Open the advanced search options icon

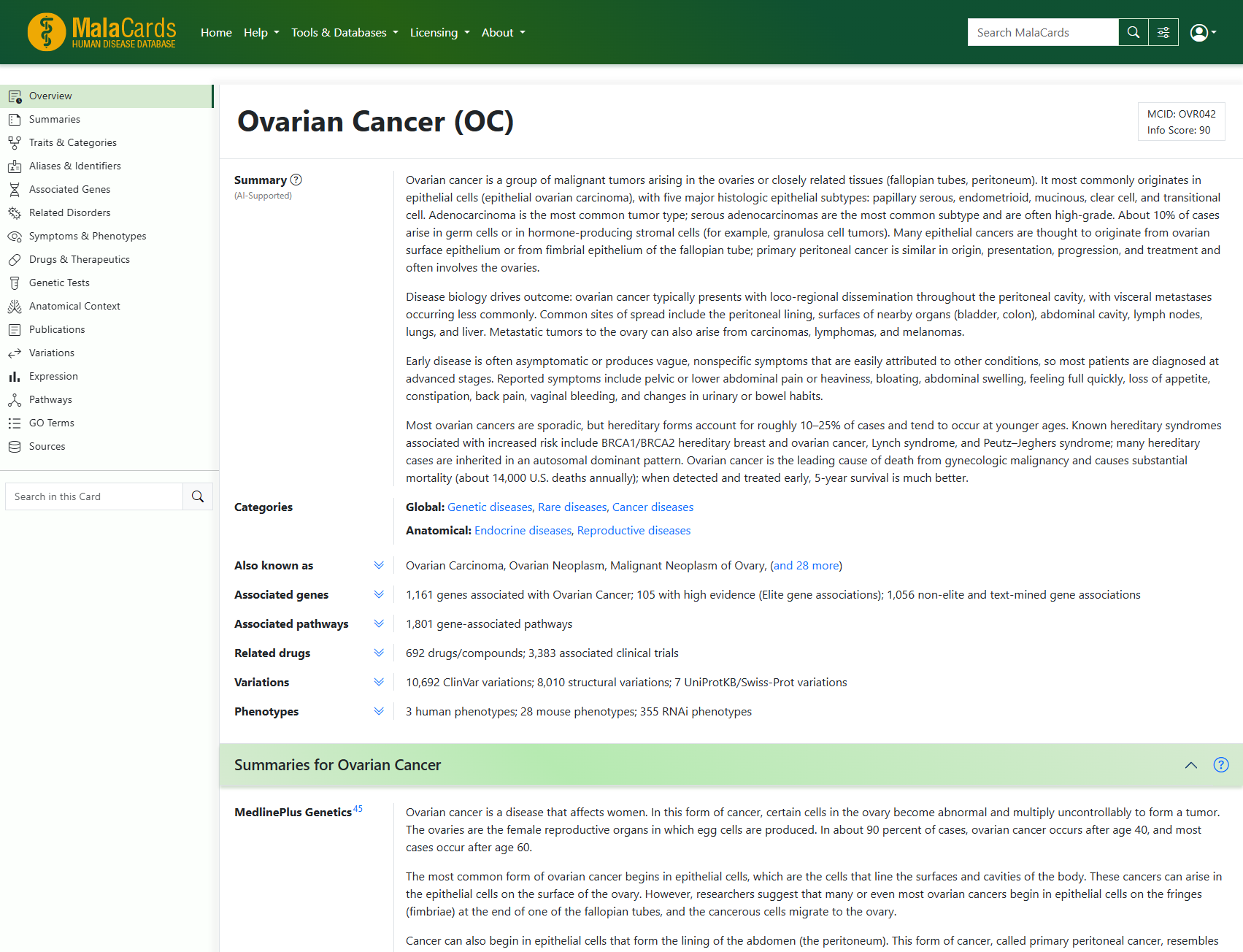[1163, 32]
